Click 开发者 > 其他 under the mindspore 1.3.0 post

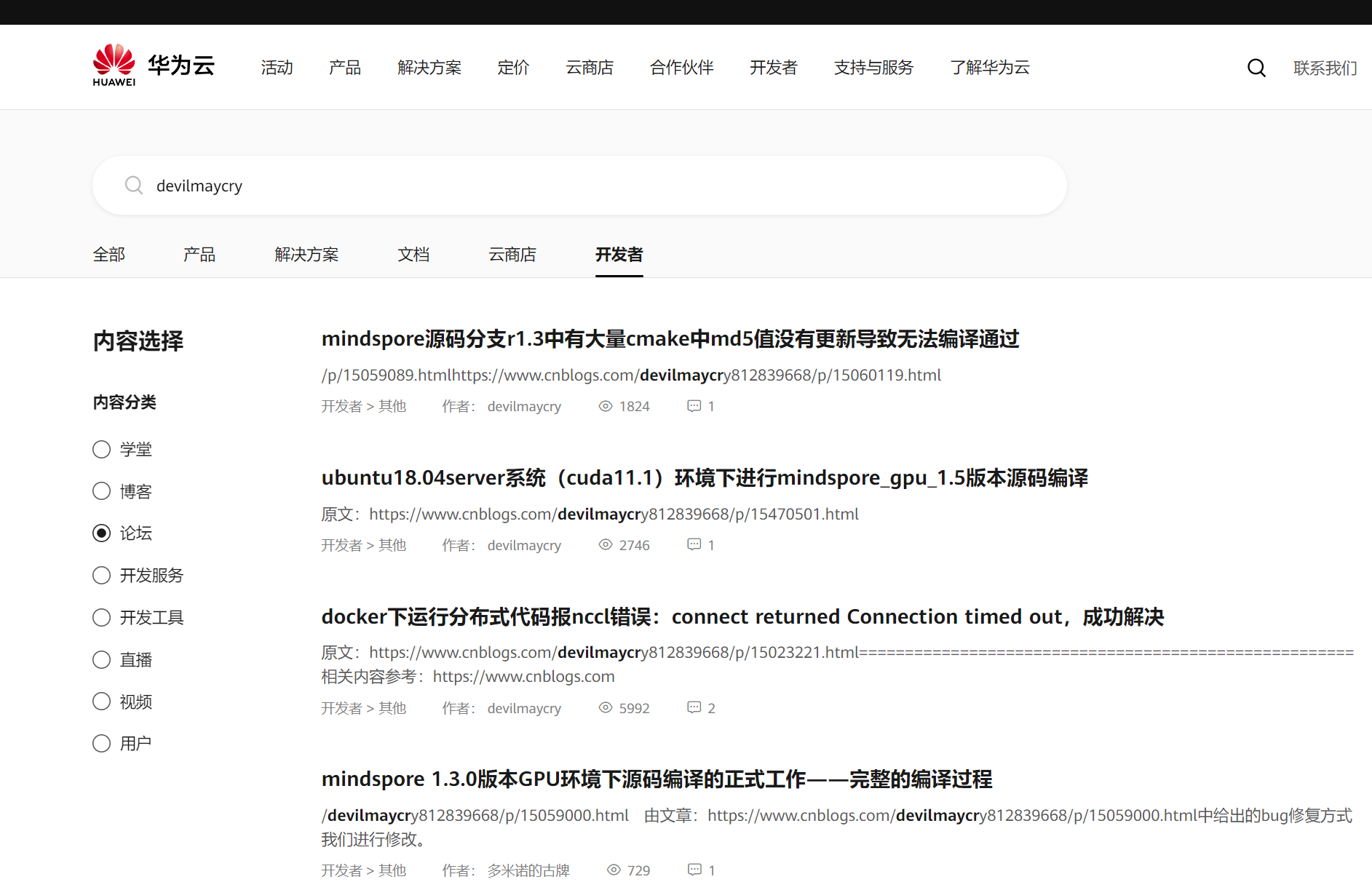(364, 870)
